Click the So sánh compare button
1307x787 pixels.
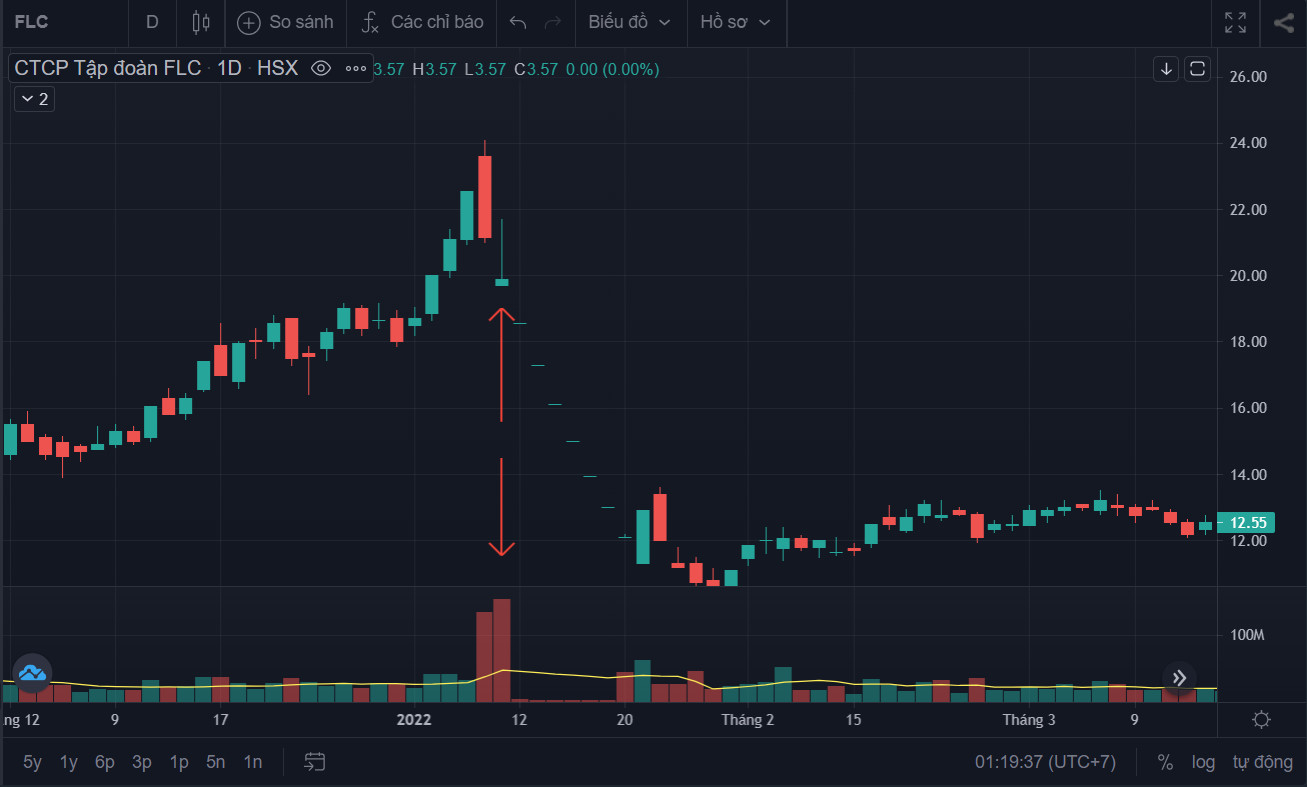click(x=285, y=22)
